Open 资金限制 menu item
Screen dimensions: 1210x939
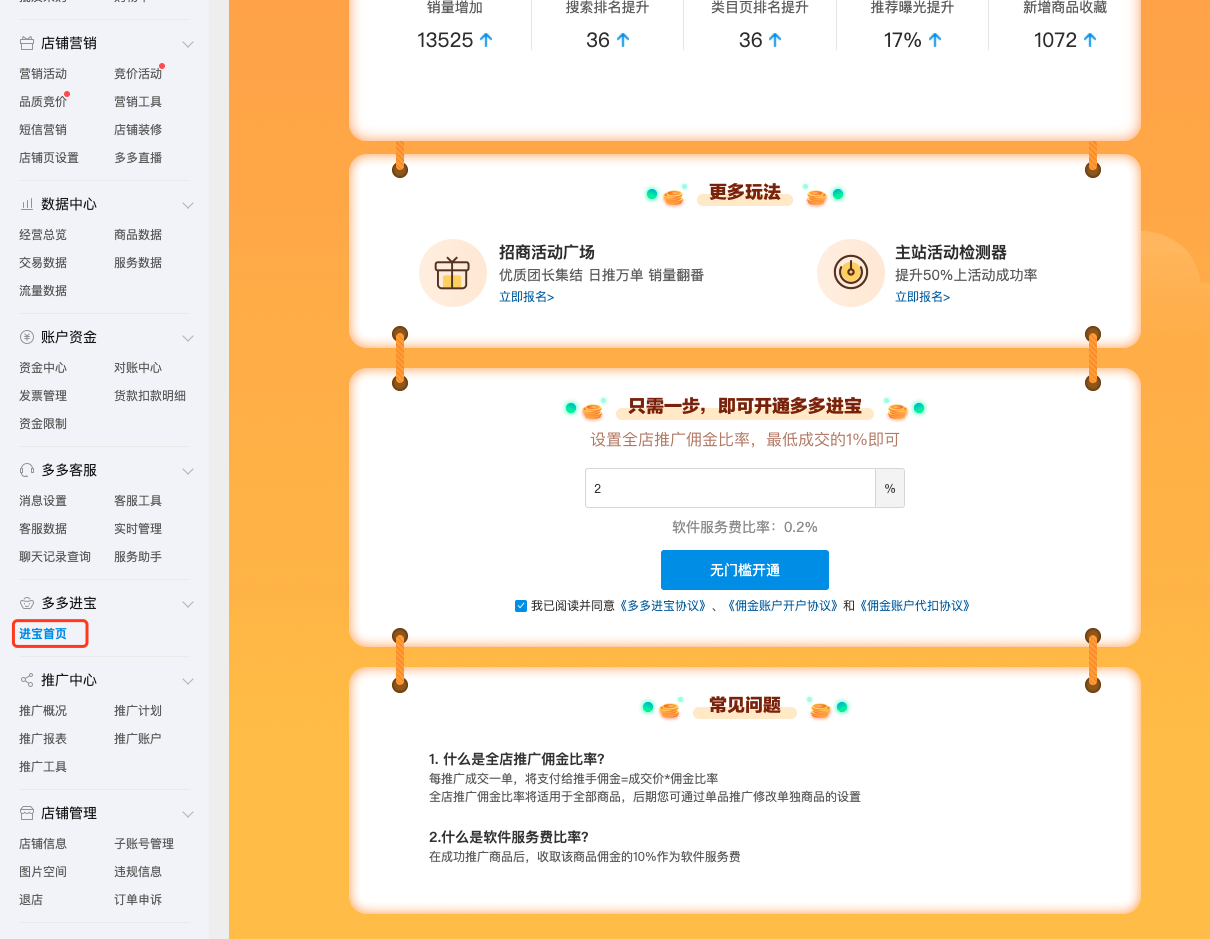pos(43,424)
